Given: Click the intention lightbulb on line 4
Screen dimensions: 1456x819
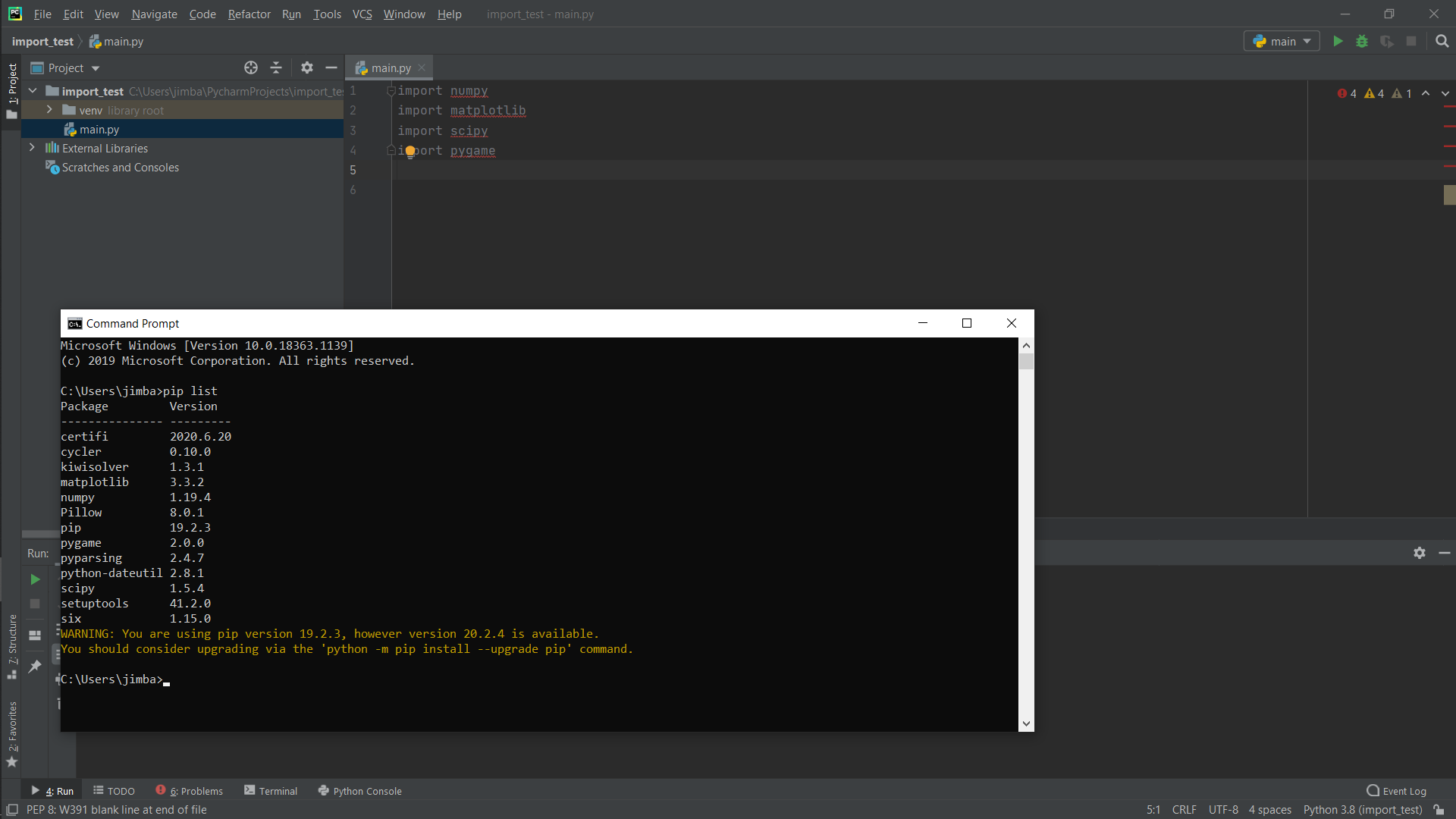Looking at the screenshot, I should pos(410,151).
